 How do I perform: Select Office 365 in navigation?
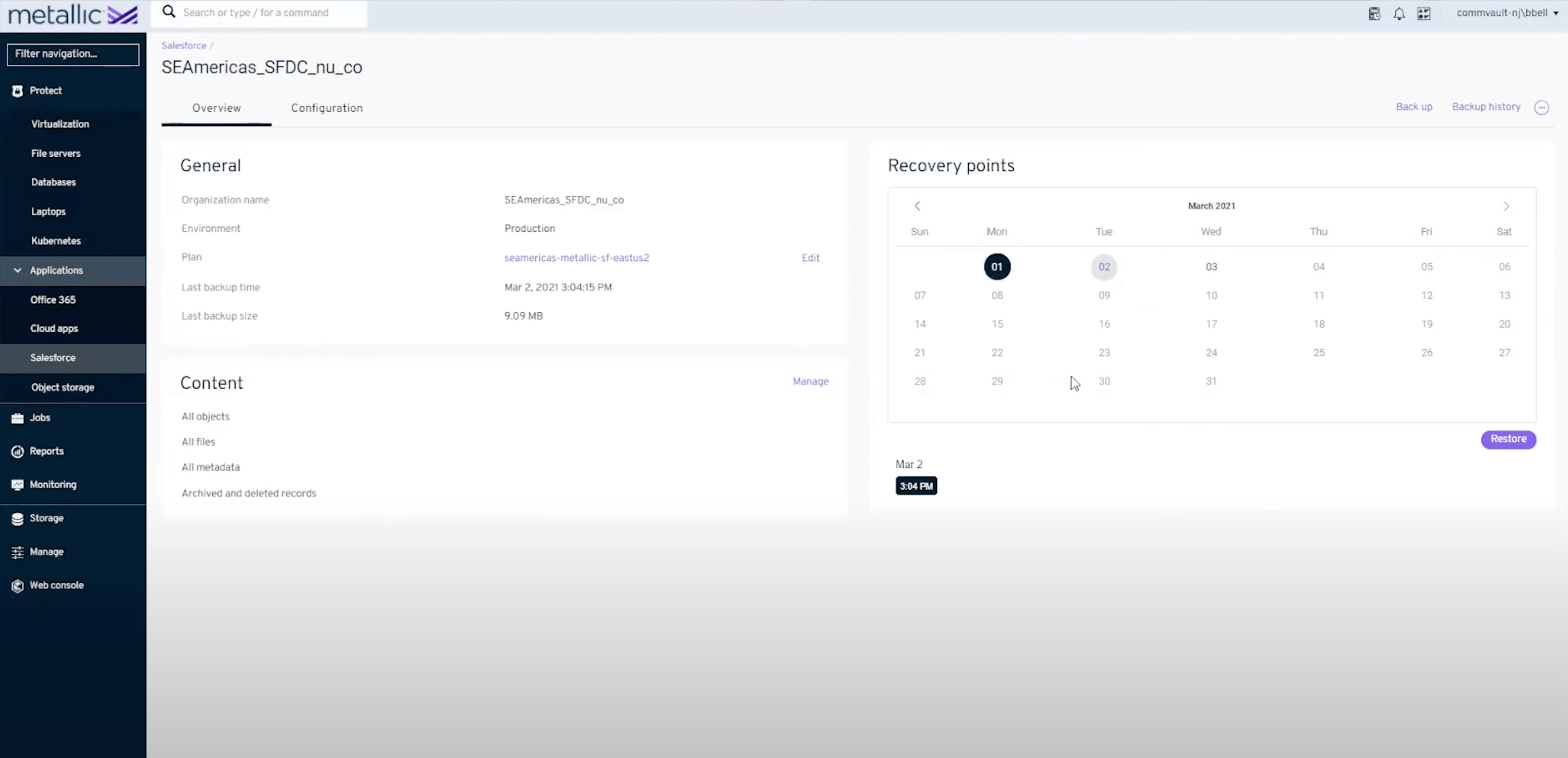coord(53,300)
